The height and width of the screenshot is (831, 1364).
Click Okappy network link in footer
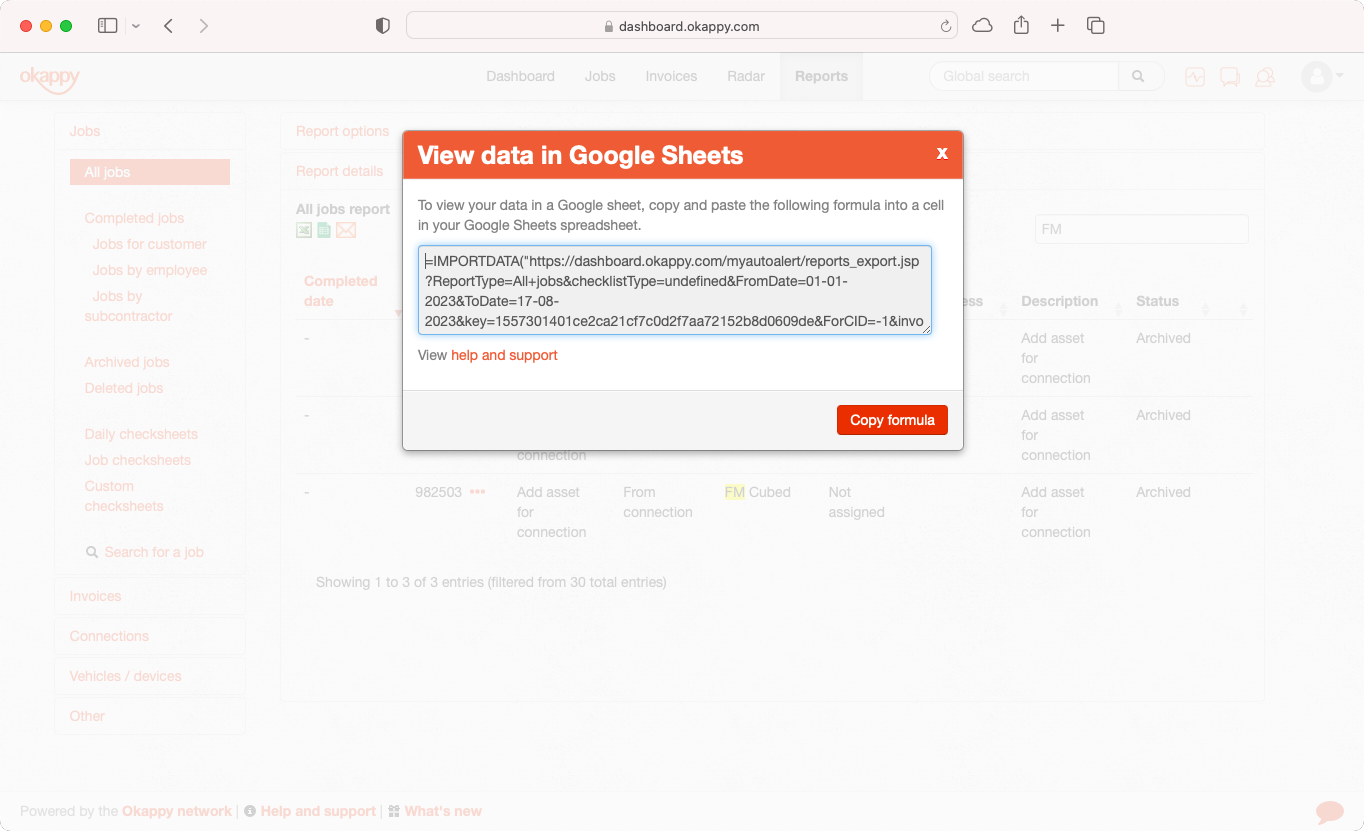[177, 811]
